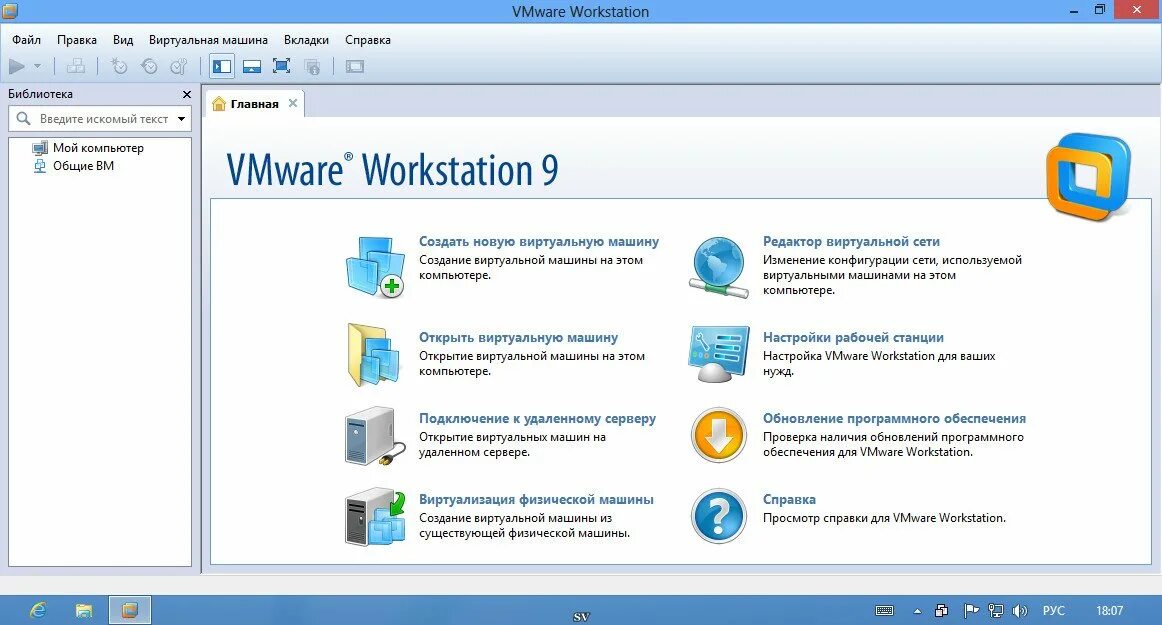
Task: Click the Send Ctrl+Alt+Del toolbar icon
Action: tap(76, 67)
